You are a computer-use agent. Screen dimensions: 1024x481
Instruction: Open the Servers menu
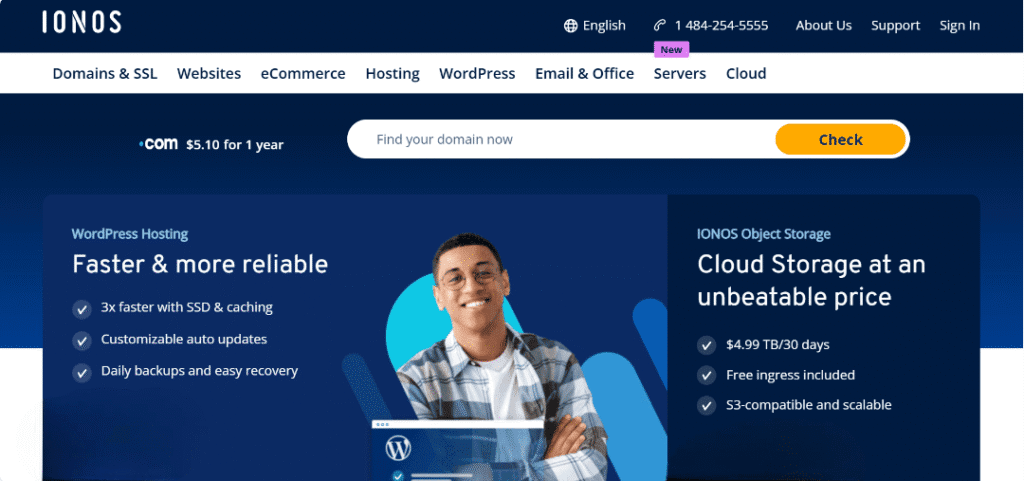pyautogui.click(x=680, y=74)
